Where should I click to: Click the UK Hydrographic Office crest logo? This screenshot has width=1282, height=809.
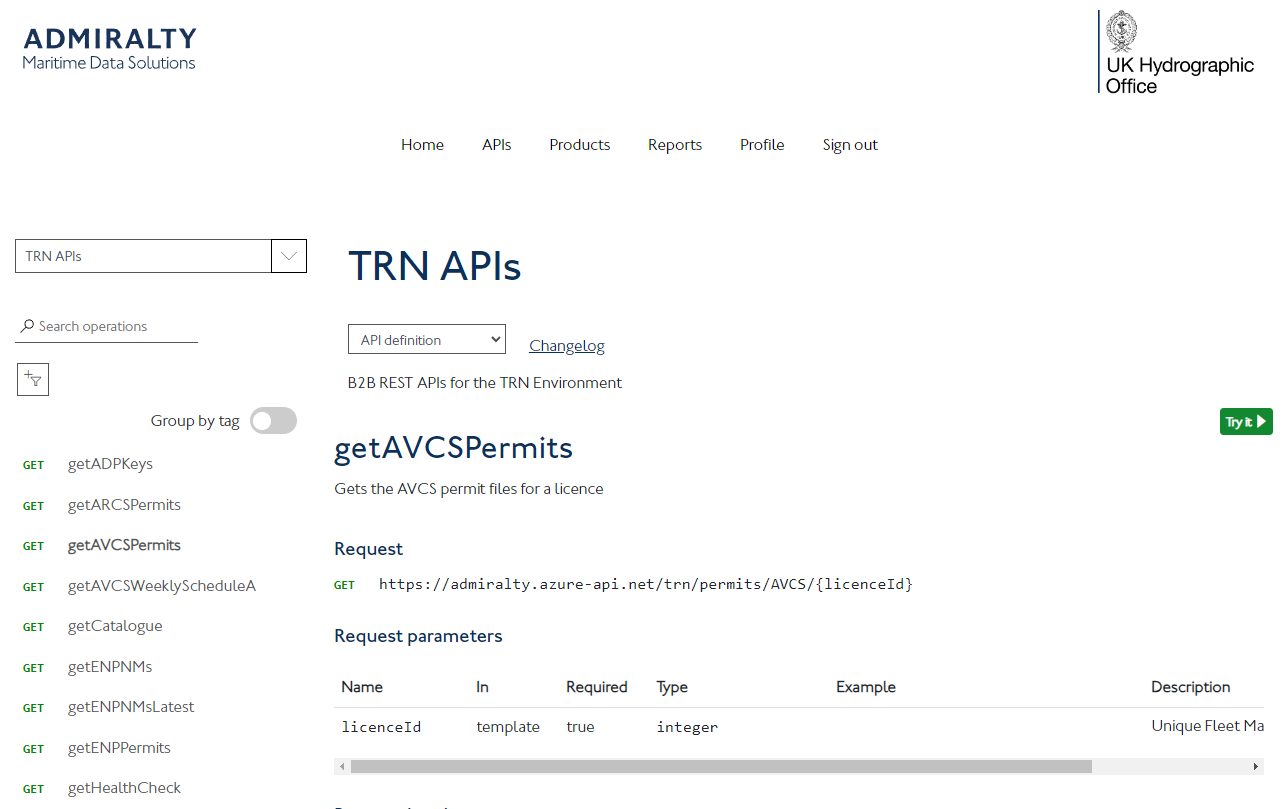coord(1176,52)
